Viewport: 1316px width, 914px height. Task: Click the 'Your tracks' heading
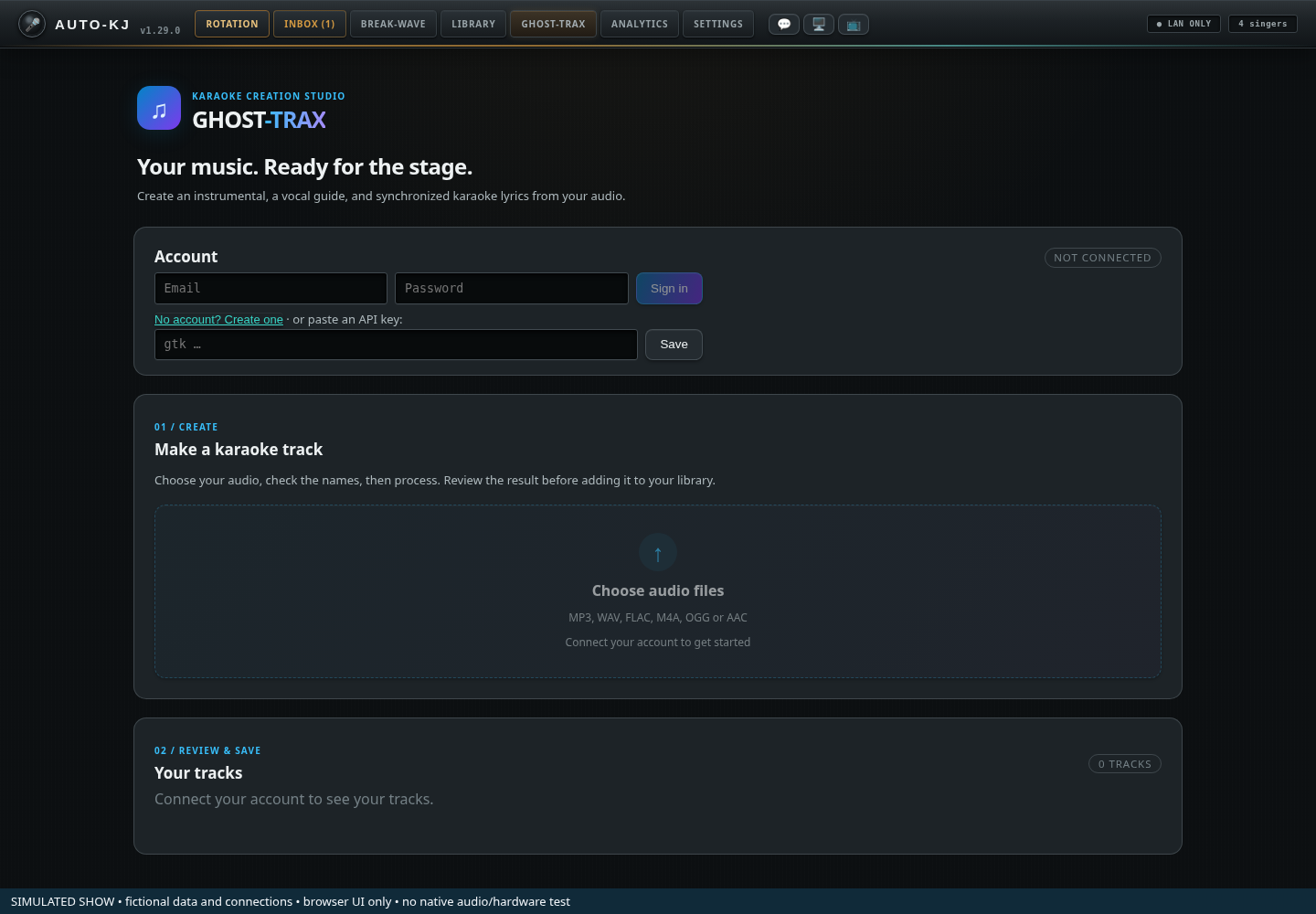(x=198, y=773)
